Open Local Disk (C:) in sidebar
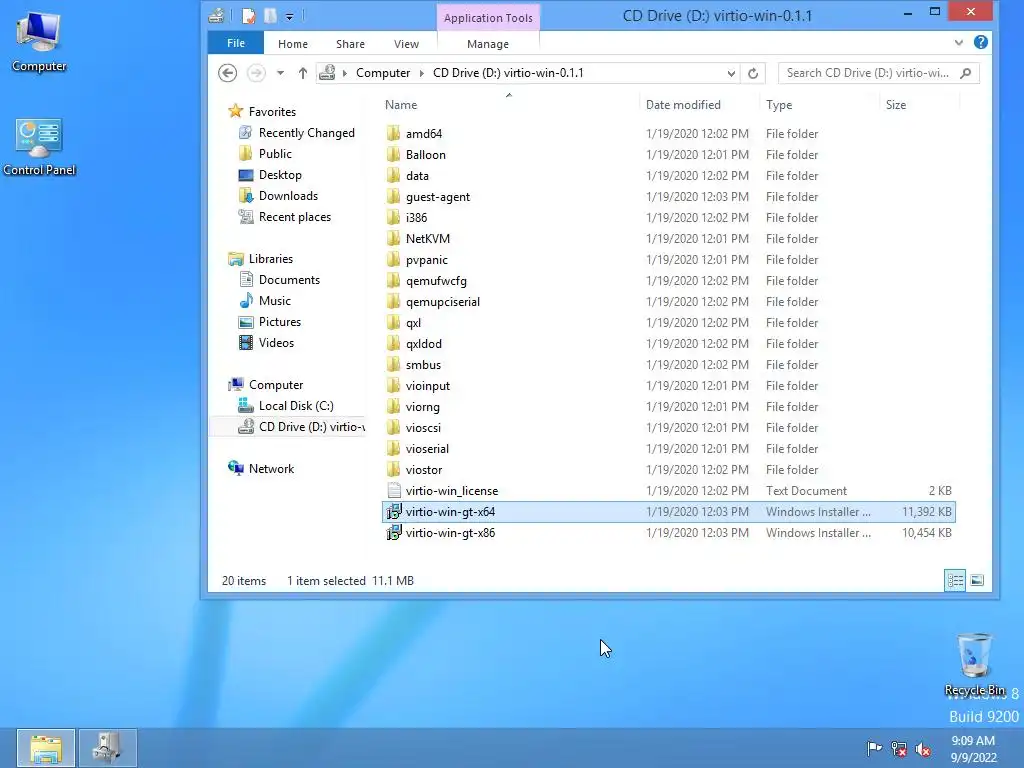Screen dimensions: 1024x768 pyautogui.click(x=296, y=406)
